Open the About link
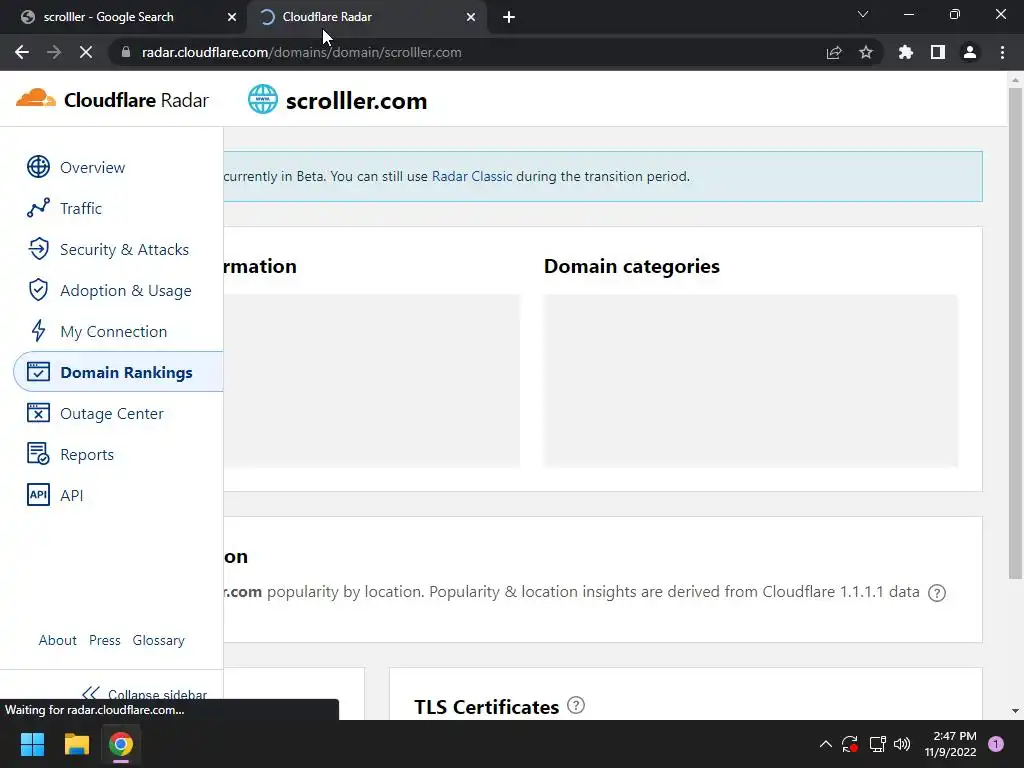Viewport: 1024px width, 768px height. 57,640
